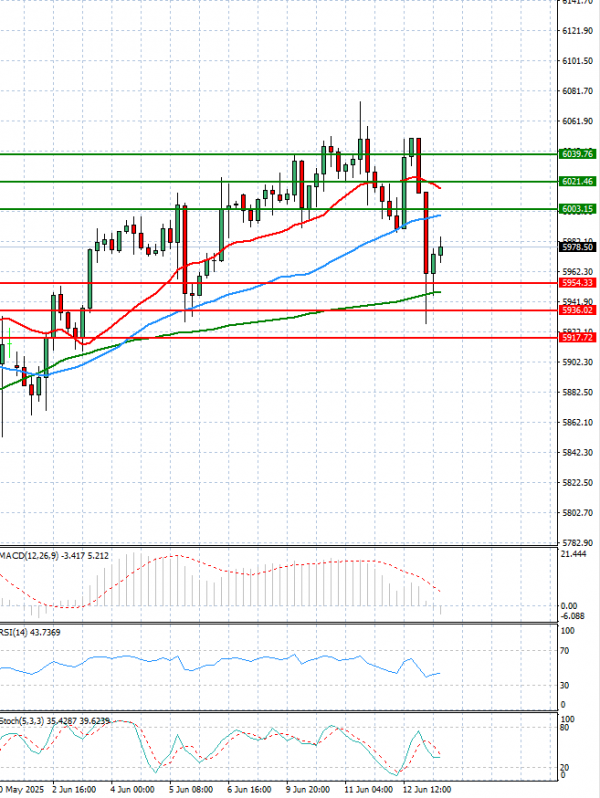Click the 12 Jun 12:00 time axis label
The width and height of the screenshot is (600, 798).
tap(427, 789)
